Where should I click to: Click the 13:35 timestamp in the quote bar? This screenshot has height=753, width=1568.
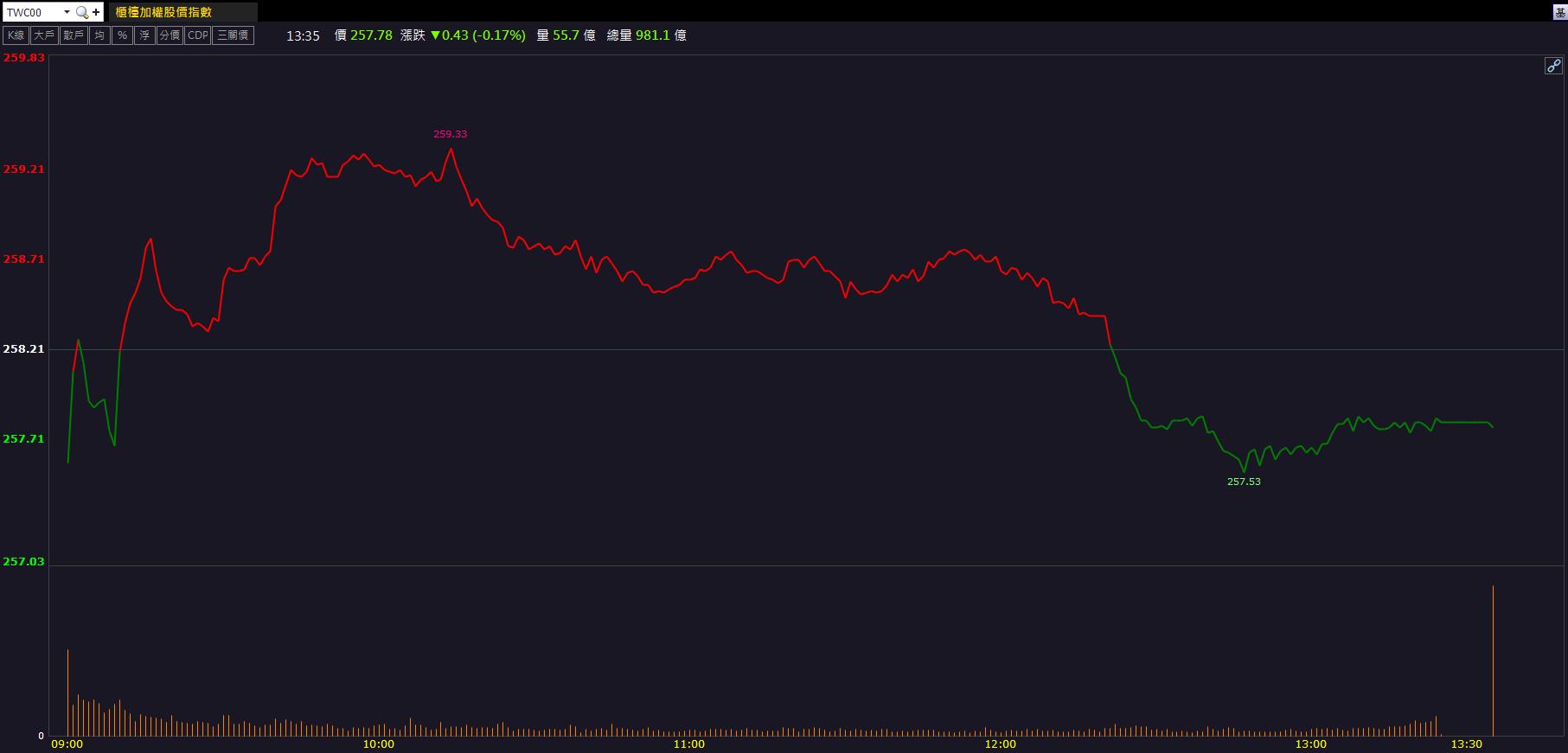click(303, 35)
